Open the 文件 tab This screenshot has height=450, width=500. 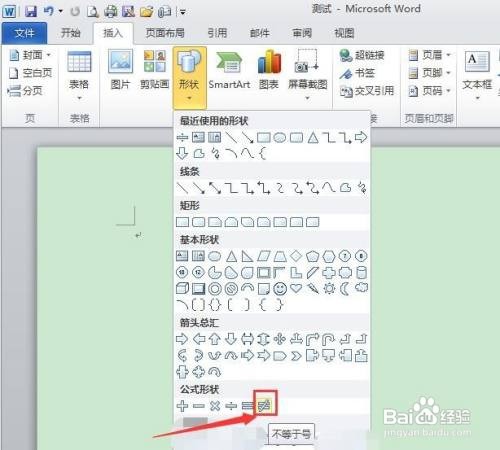pyautogui.click(x=24, y=33)
